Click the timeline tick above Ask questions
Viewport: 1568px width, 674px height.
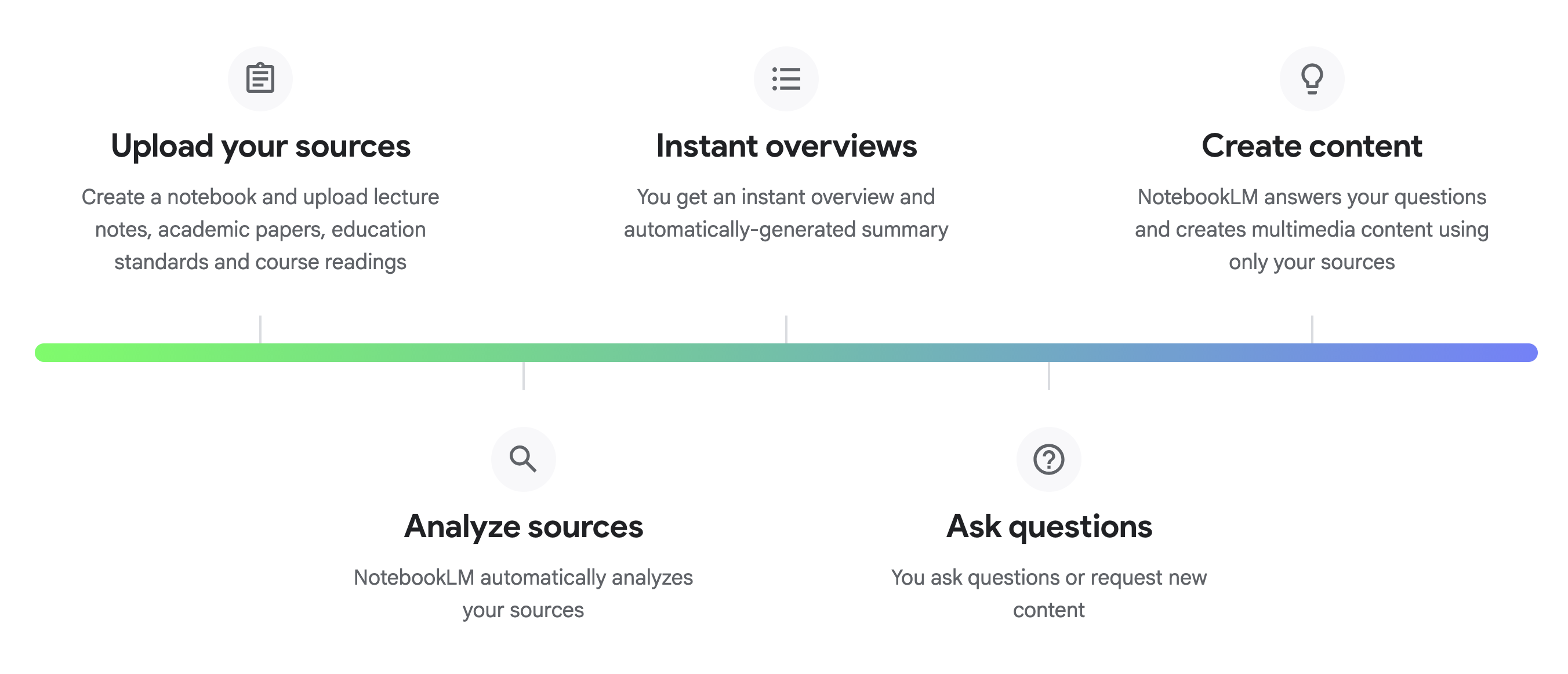pos(1048,376)
